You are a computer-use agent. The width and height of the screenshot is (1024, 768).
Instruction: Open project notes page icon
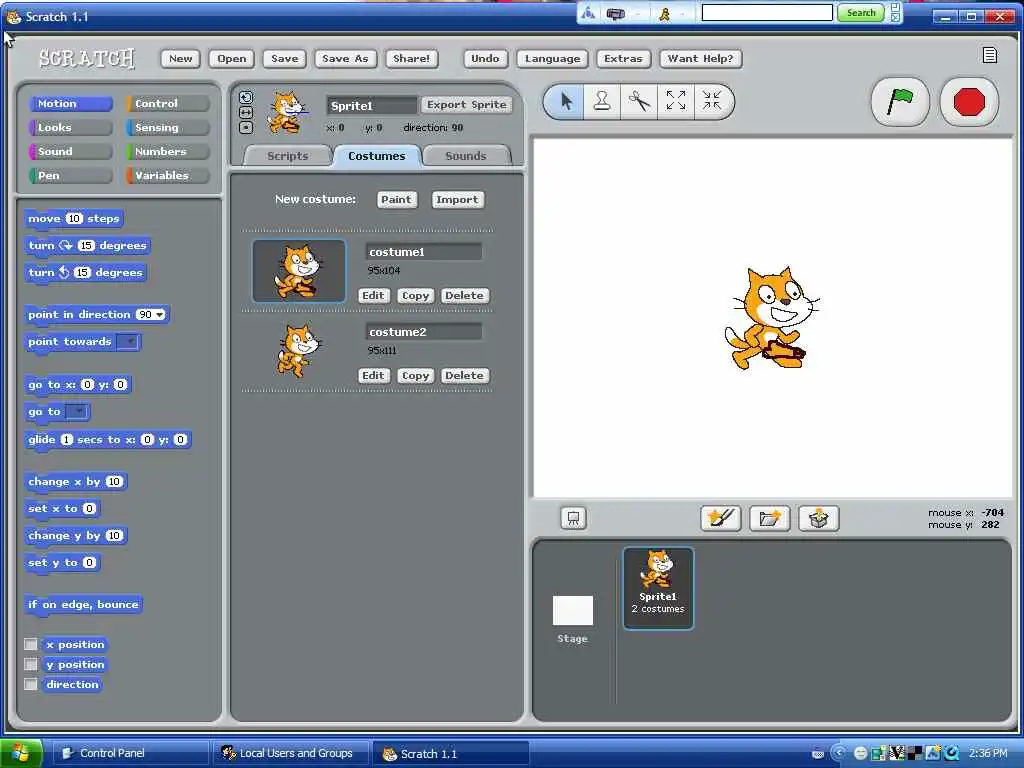989,56
